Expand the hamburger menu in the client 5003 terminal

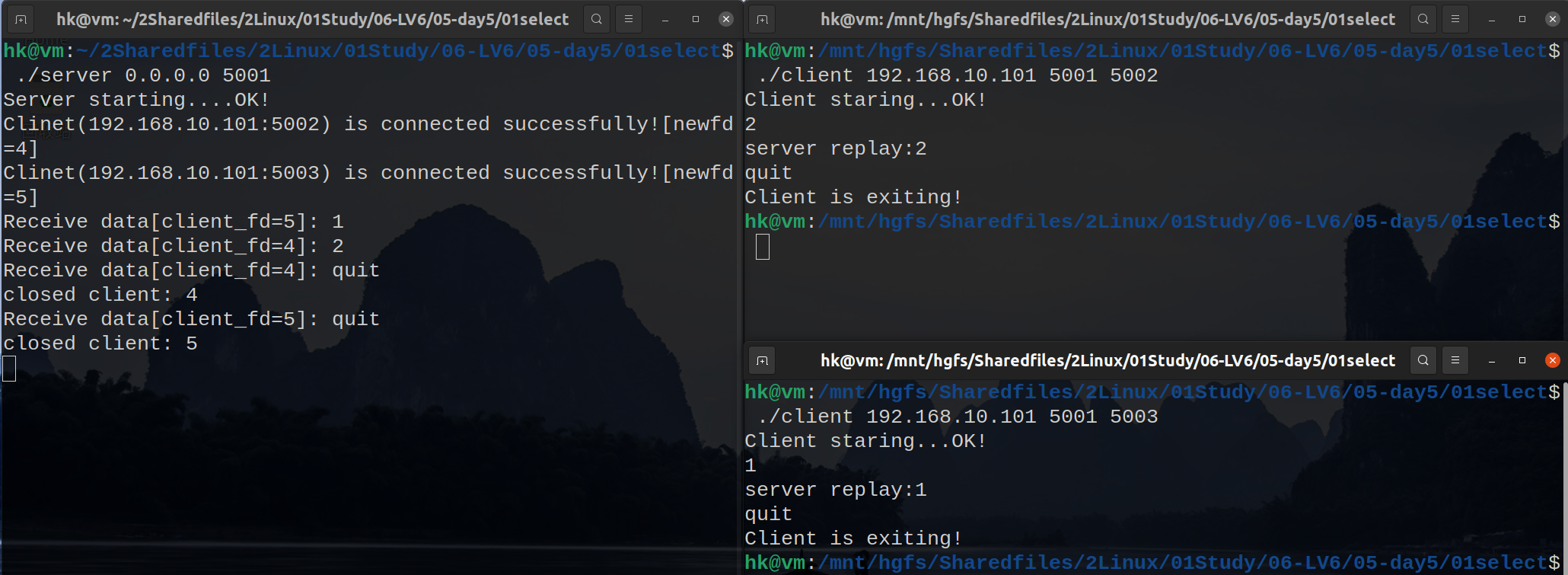click(x=1455, y=360)
